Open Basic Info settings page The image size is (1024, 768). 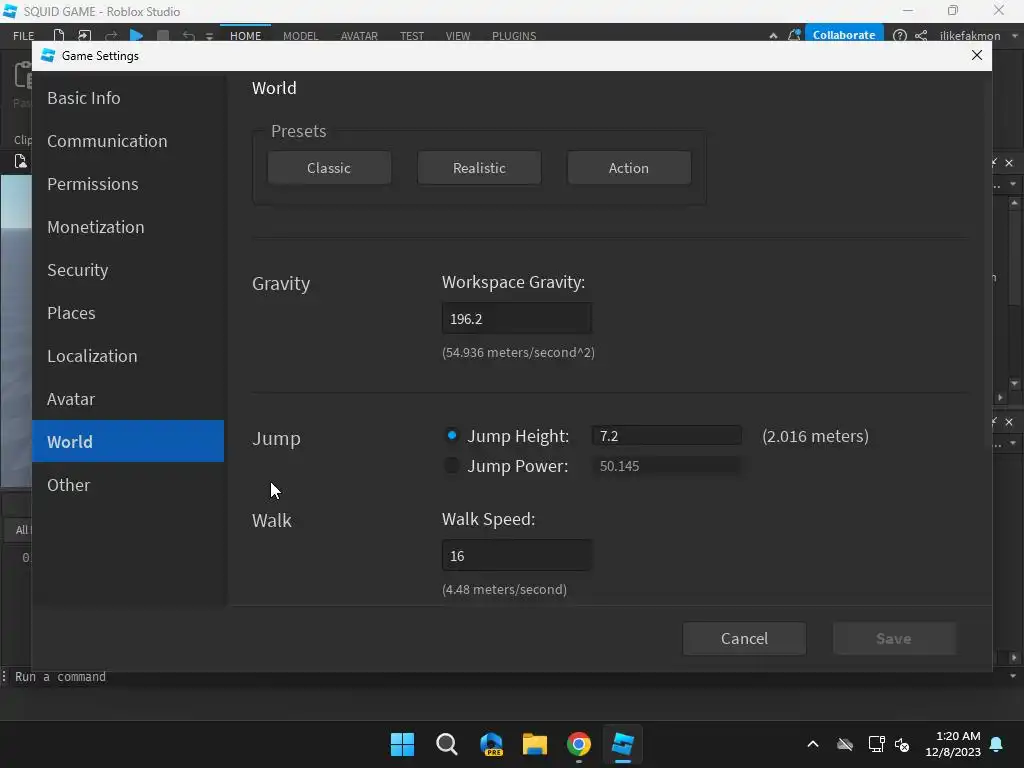tap(128, 98)
